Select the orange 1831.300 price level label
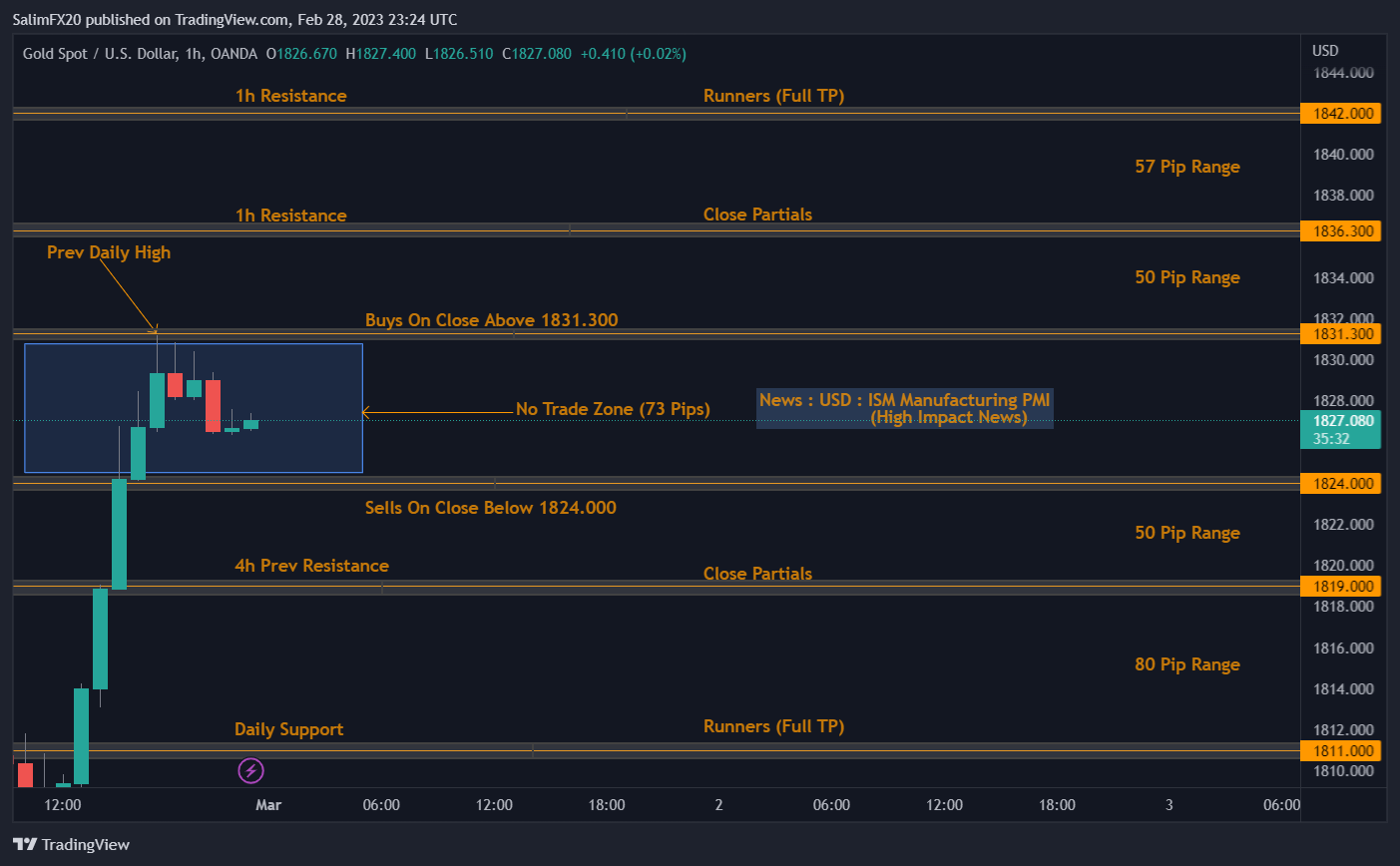Image resolution: width=1400 pixels, height=866 pixels. click(x=1341, y=333)
